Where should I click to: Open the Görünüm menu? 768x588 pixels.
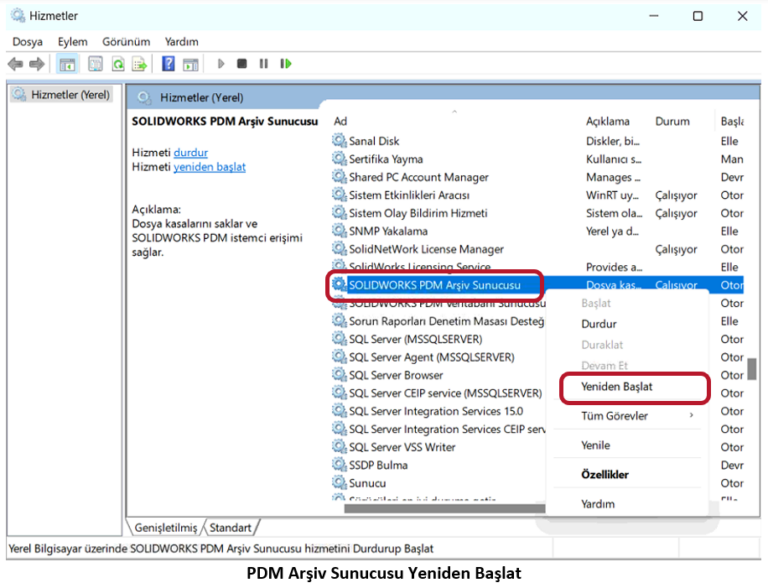click(x=126, y=42)
